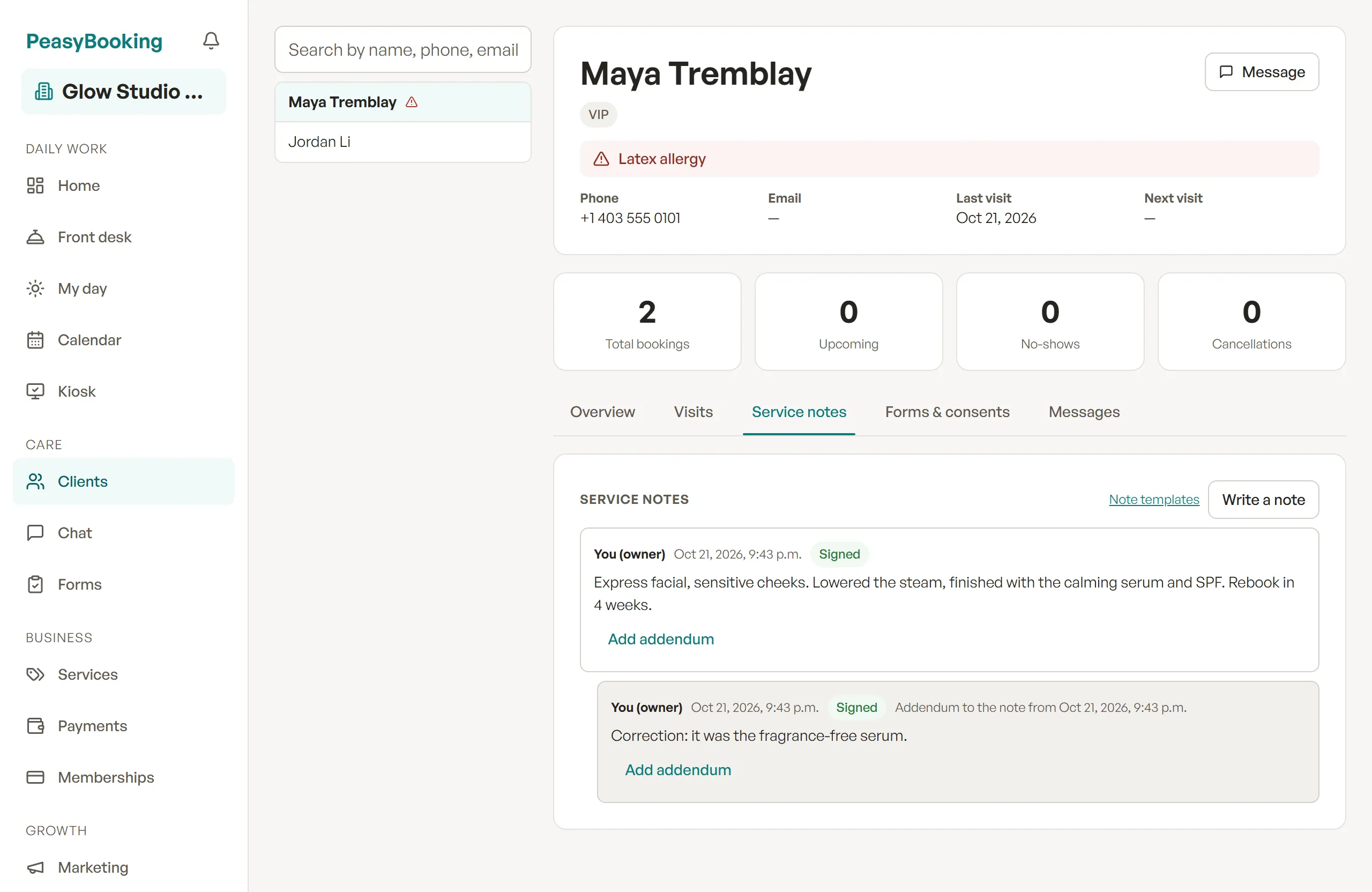
Task: Click warning icon beside Maya Tremblay in list
Action: [412, 102]
